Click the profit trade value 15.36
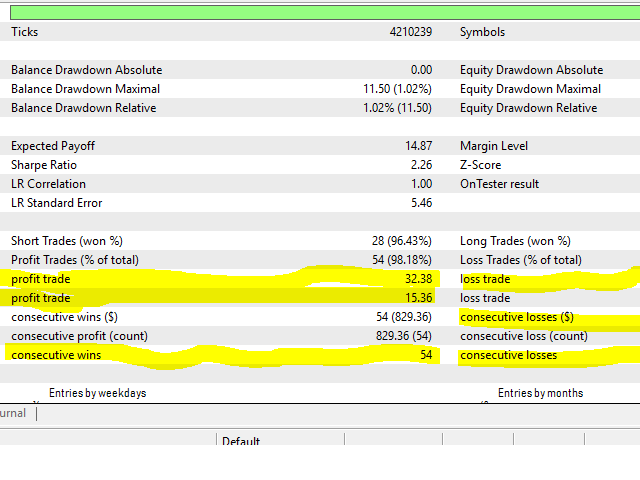This screenshot has height=480, width=640. tap(418, 298)
